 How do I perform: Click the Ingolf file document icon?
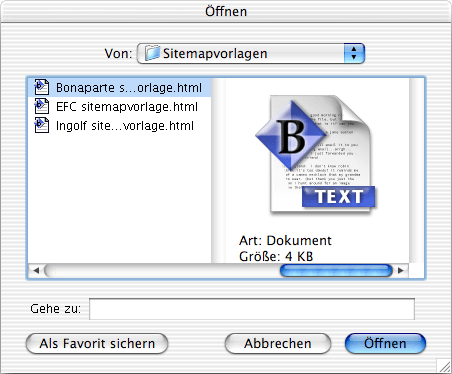coord(42,125)
